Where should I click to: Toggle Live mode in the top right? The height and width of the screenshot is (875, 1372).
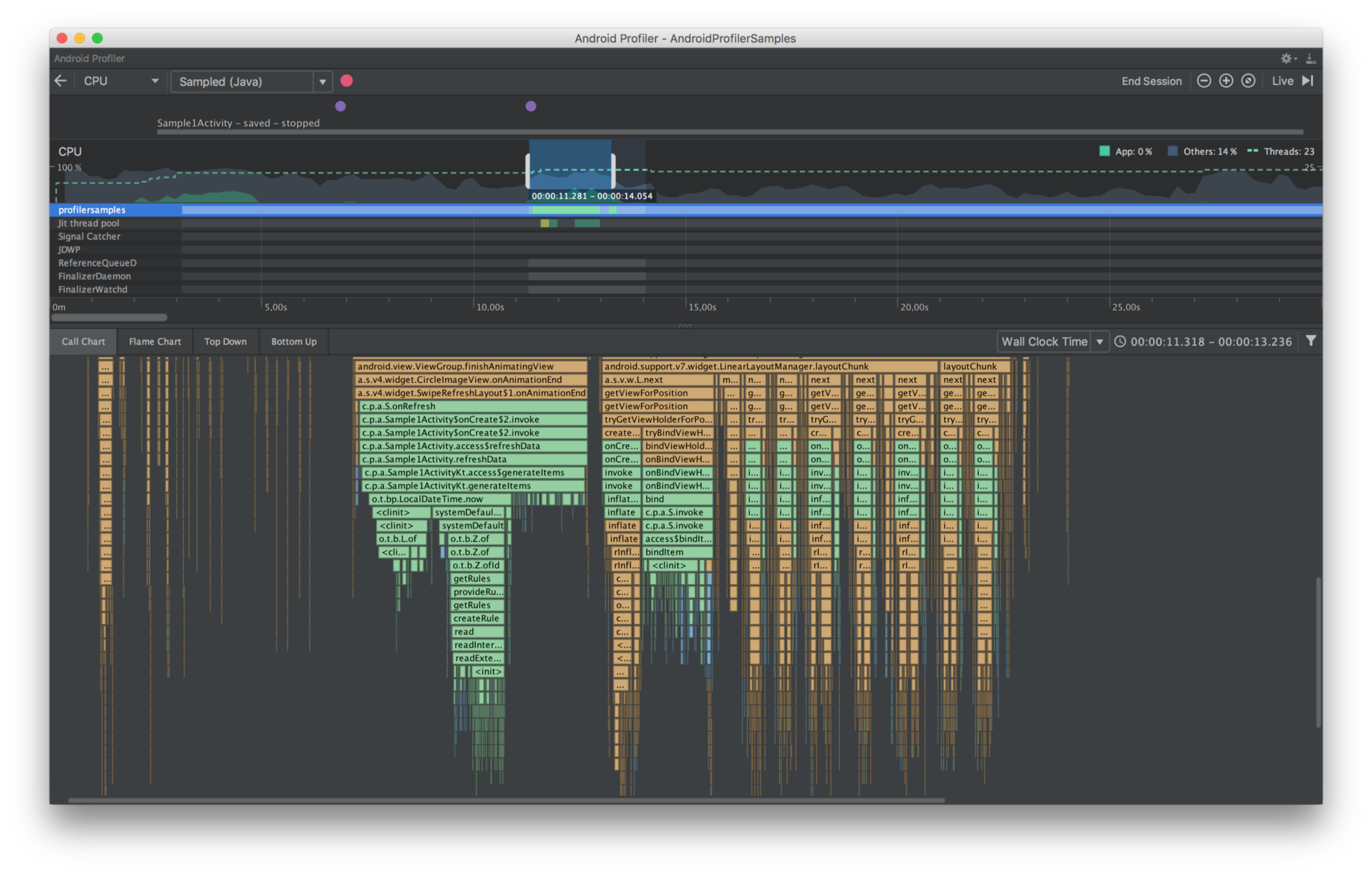[x=1282, y=80]
